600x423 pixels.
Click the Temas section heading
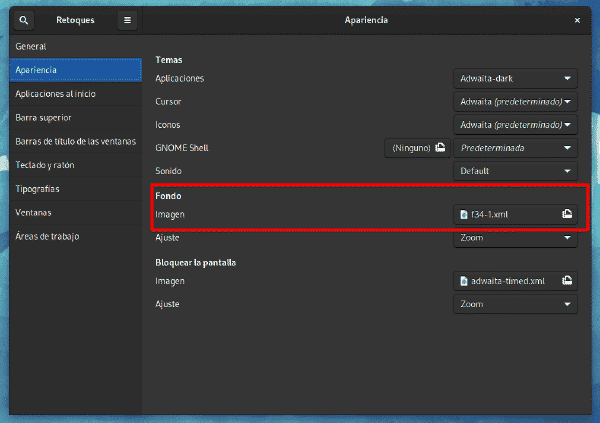click(169, 60)
